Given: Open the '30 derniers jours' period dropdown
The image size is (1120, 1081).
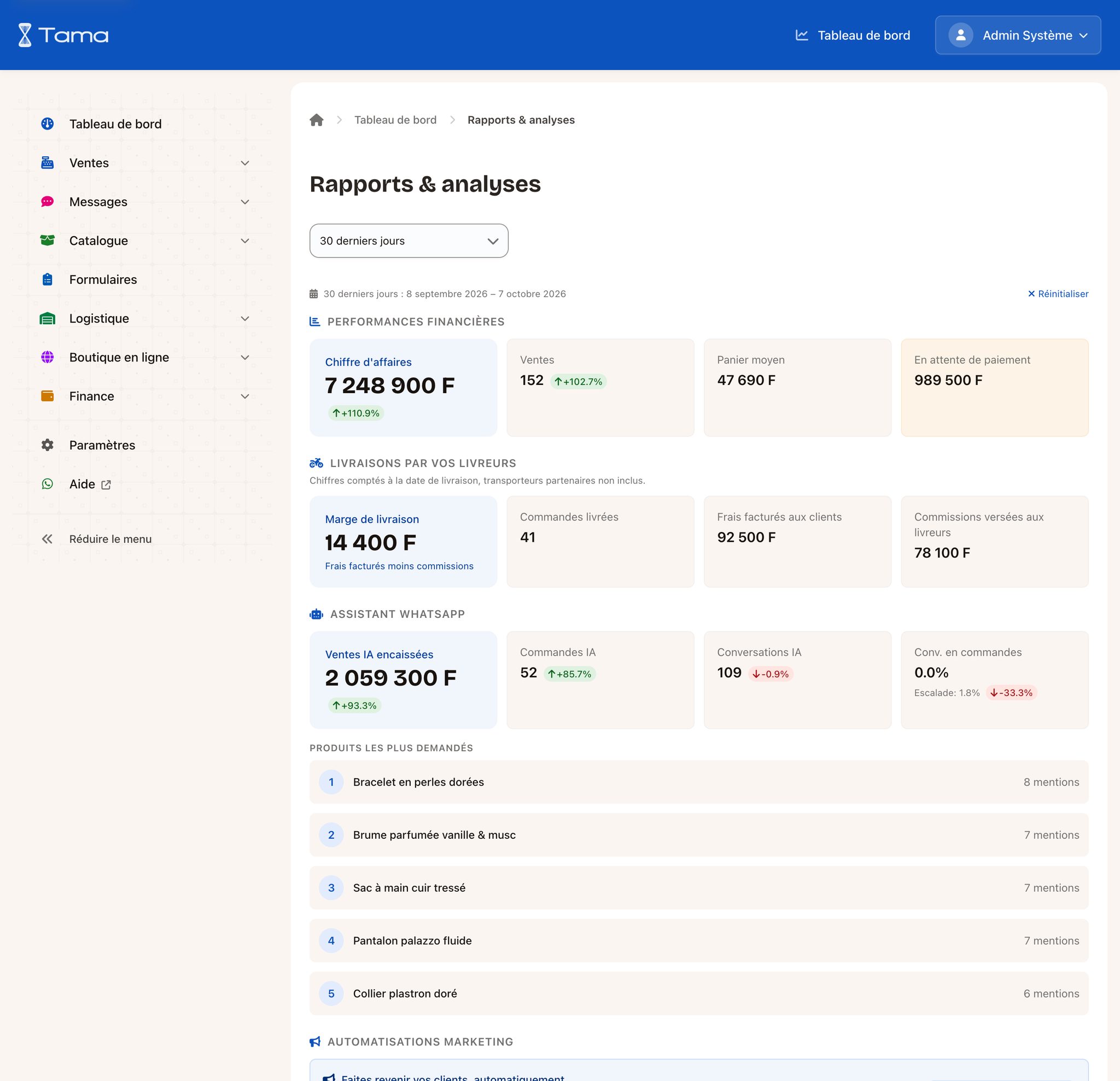Looking at the screenshot, I should point(409,241).
